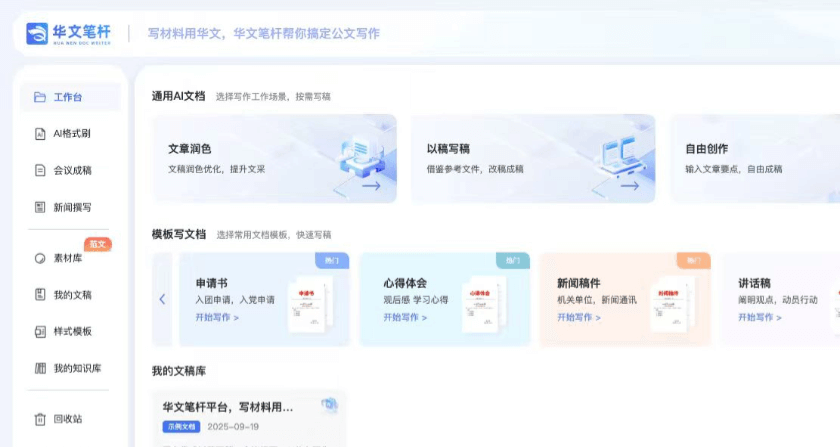Click the 申请书 document thumbnail

coord(310,304)
